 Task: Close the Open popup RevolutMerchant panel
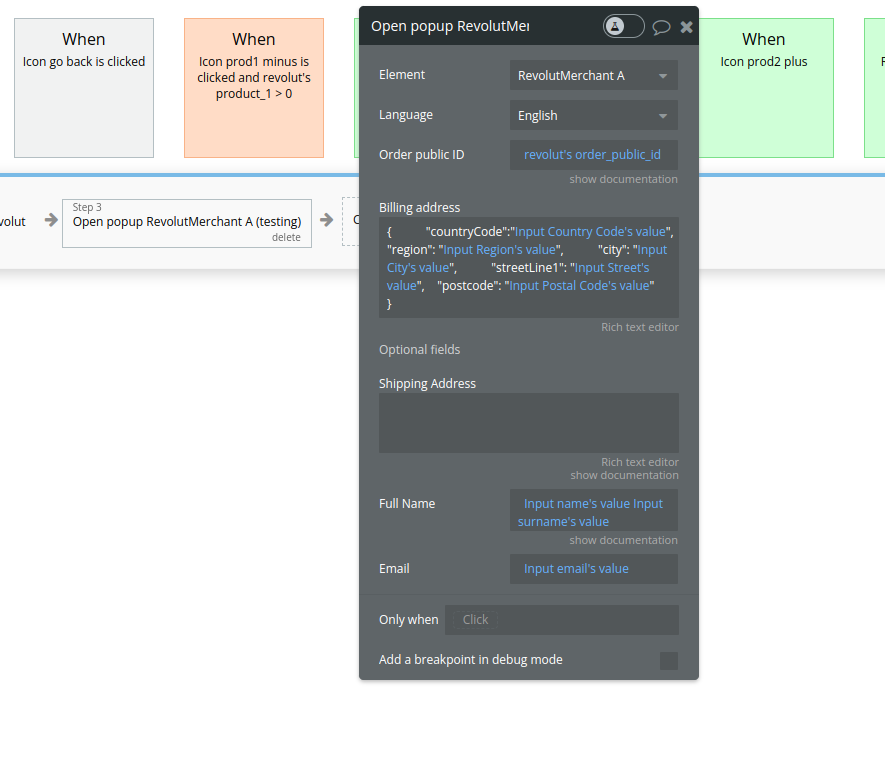click(686, 27)
